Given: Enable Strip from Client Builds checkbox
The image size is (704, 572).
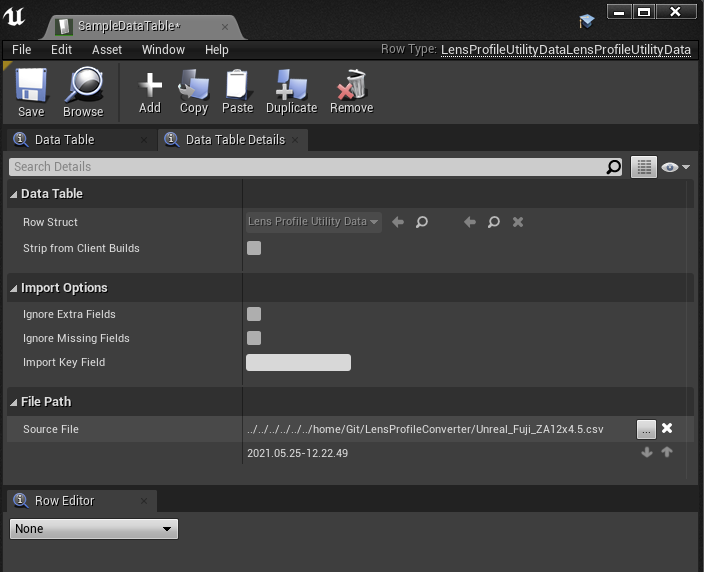Looking at the screenshot, I should pyautogui.click(x=254, y=248).
